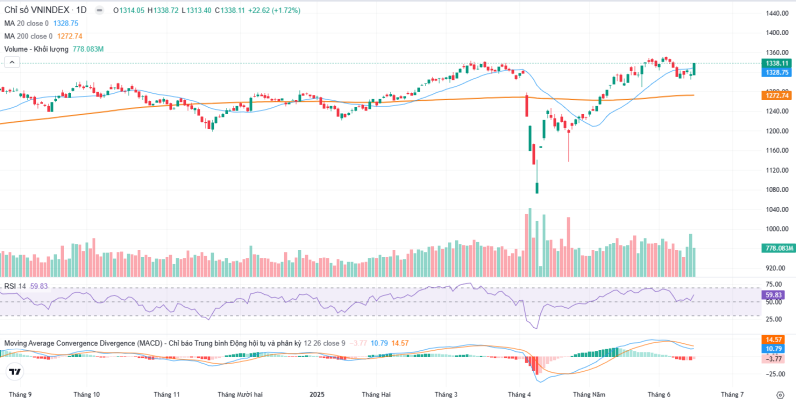Click the minus status icon beside 1D
Image resolution: width=796 pixels, height=400 pixels.
pyautogui.click(x=100, y=10)
